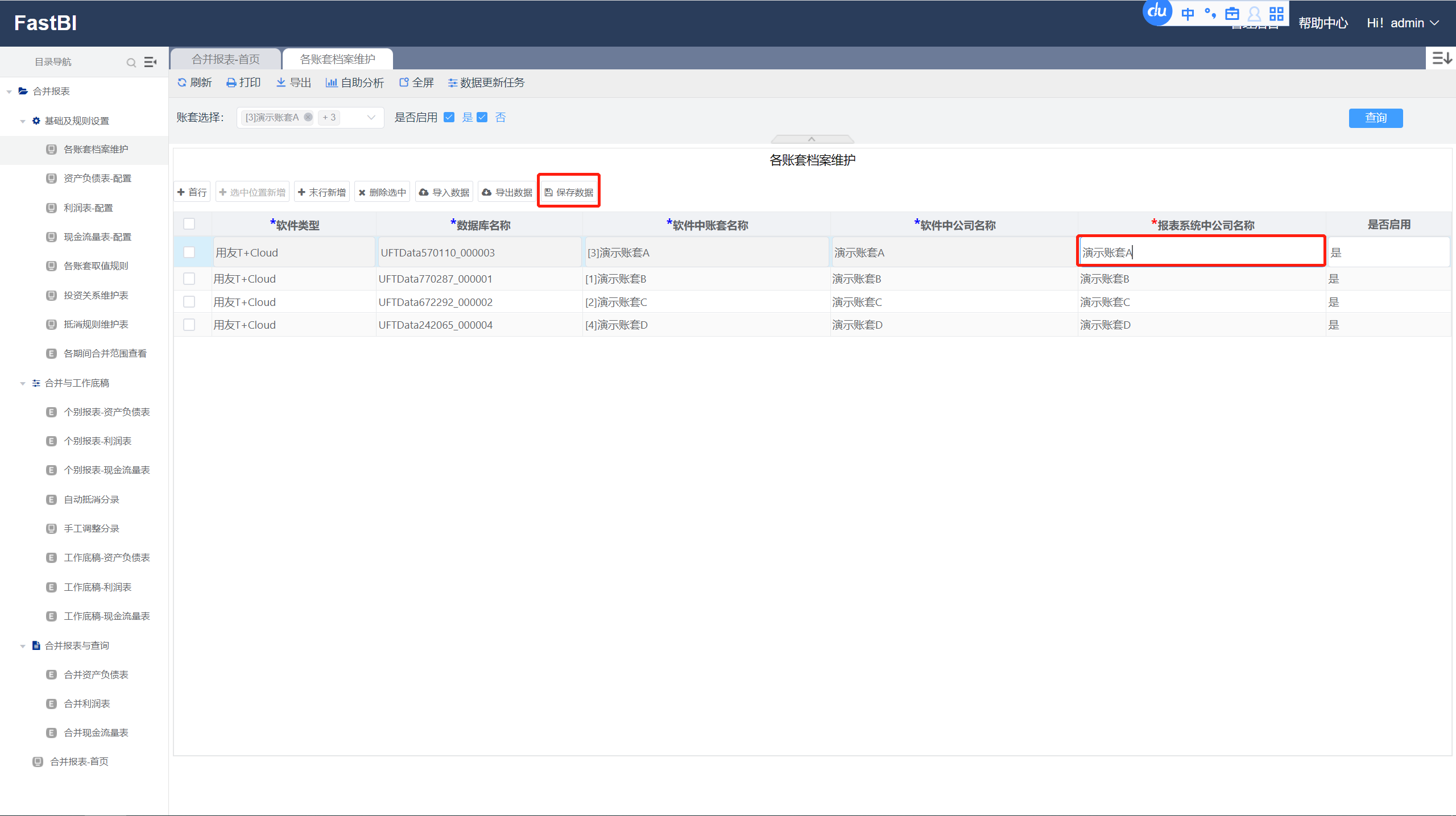Uncheck the 否 enabled checkbox
This screenshot has width=1456, height=816.
pos(482,117)
